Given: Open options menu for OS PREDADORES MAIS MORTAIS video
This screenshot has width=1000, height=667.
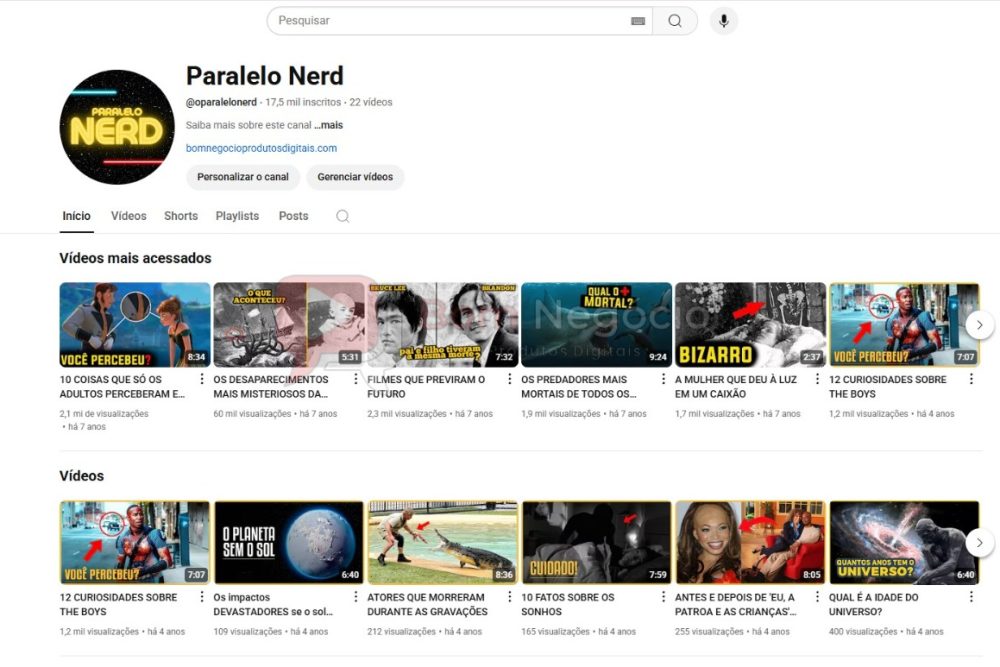Looking at the screenshot, I should tap(663, 379).
